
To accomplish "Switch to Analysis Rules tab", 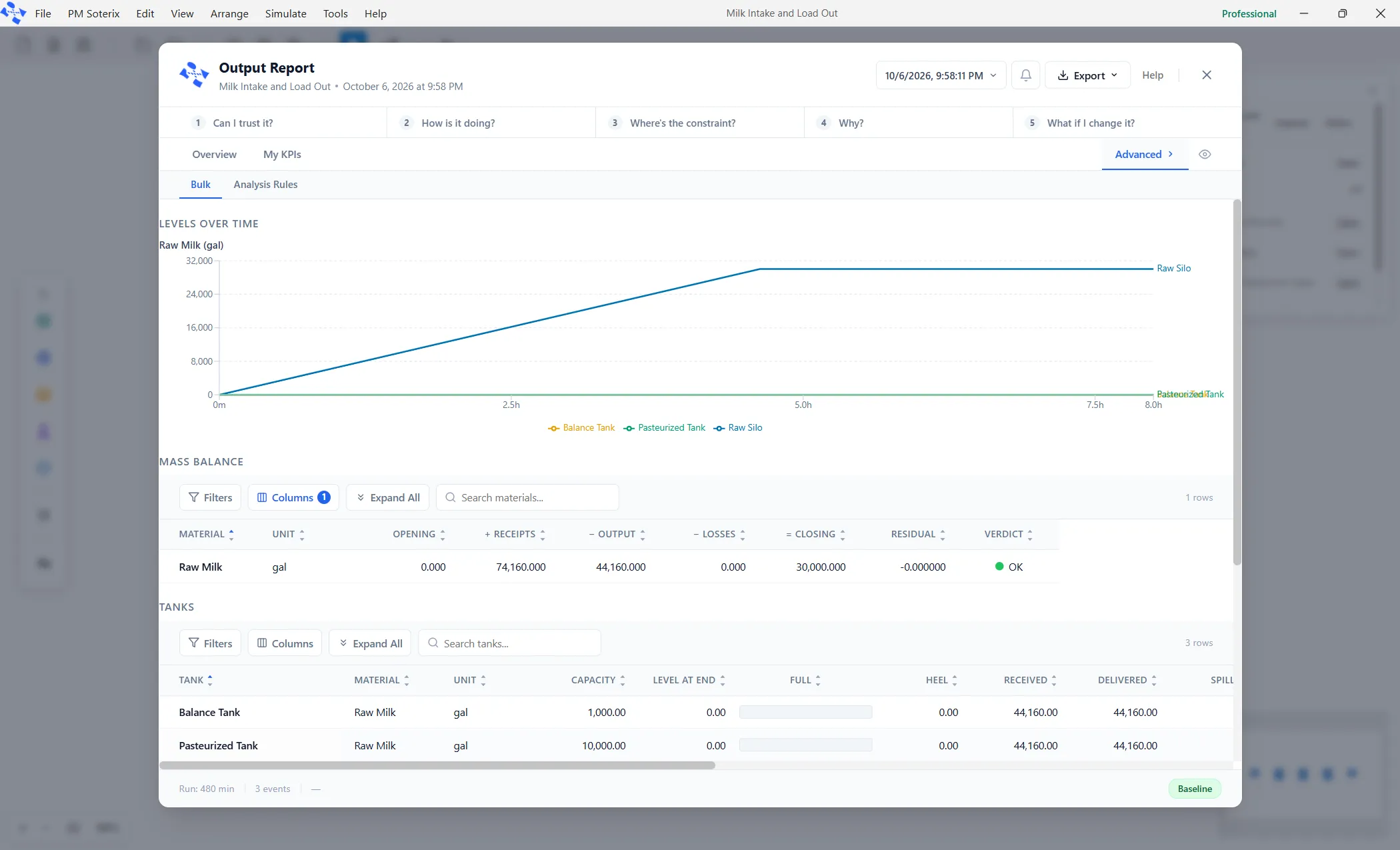I will coord(265,185).
